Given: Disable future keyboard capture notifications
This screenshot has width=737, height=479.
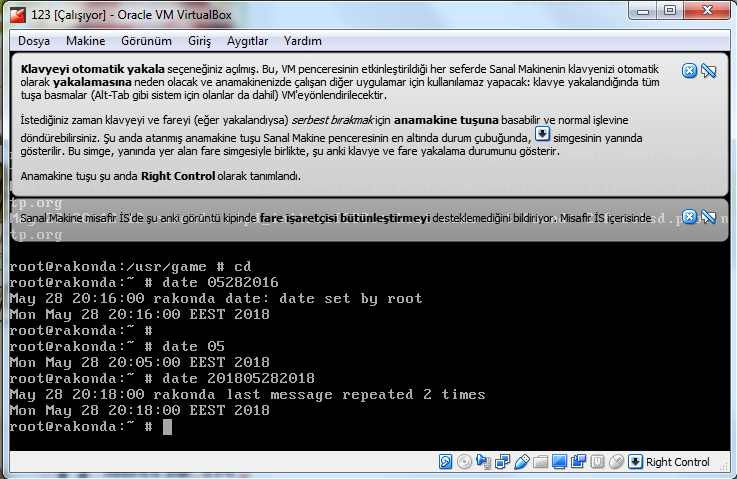Looking at the screenshot, I should [x=708, y=71].
